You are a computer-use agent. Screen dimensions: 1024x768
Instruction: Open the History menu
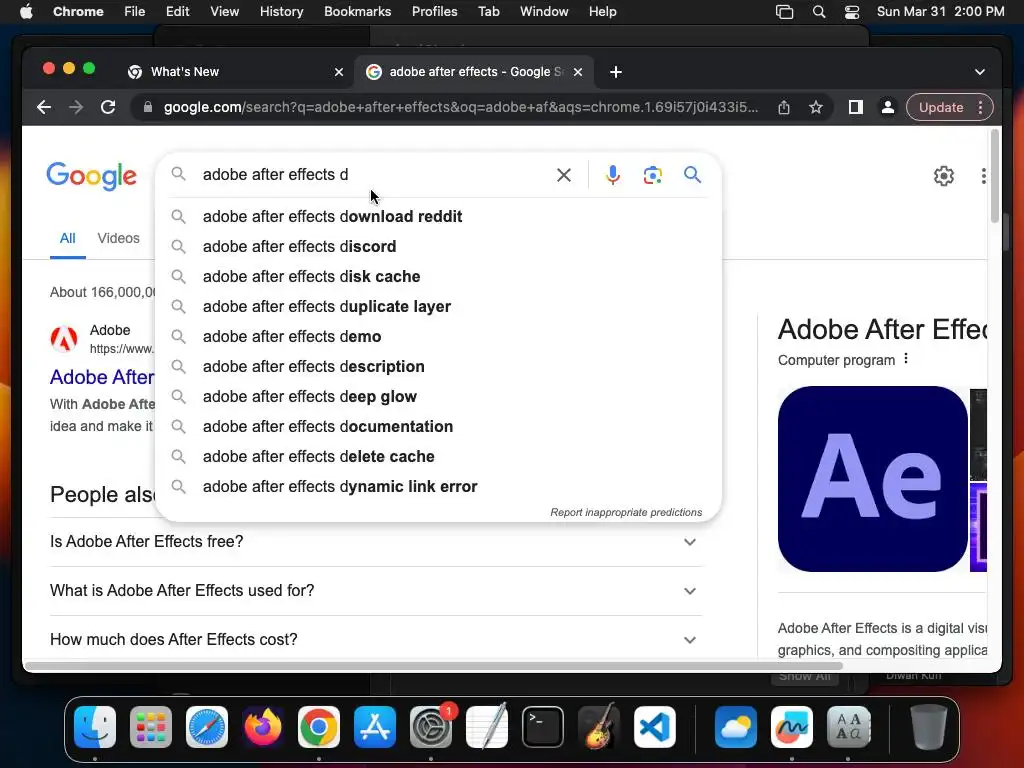(x=281, y=12)
